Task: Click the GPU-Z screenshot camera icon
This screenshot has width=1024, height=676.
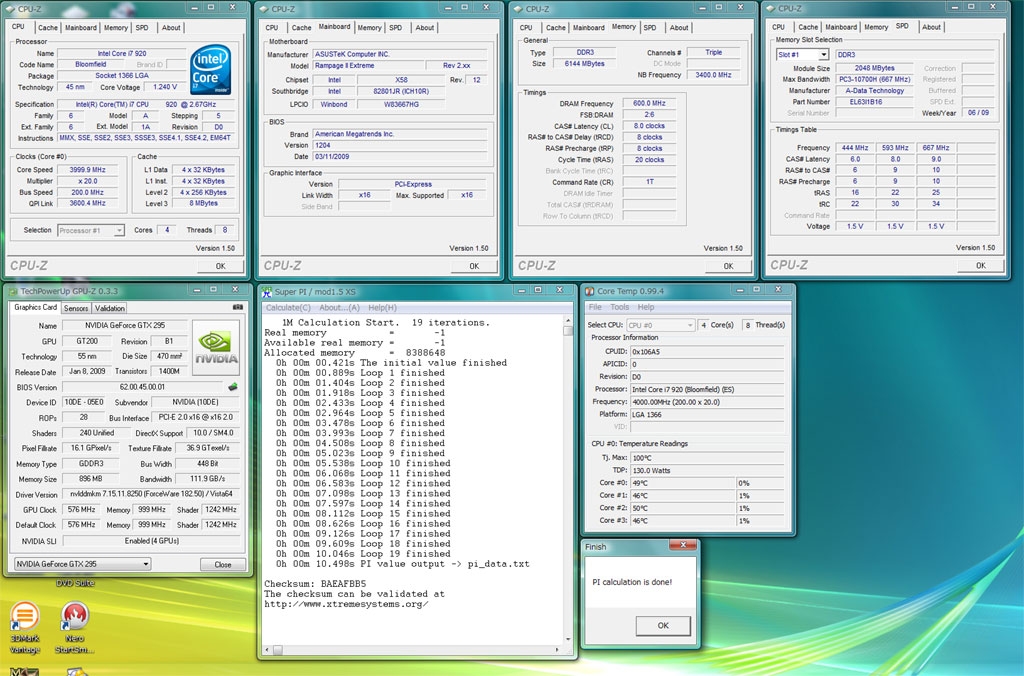Action: click(x=238, y=308)
